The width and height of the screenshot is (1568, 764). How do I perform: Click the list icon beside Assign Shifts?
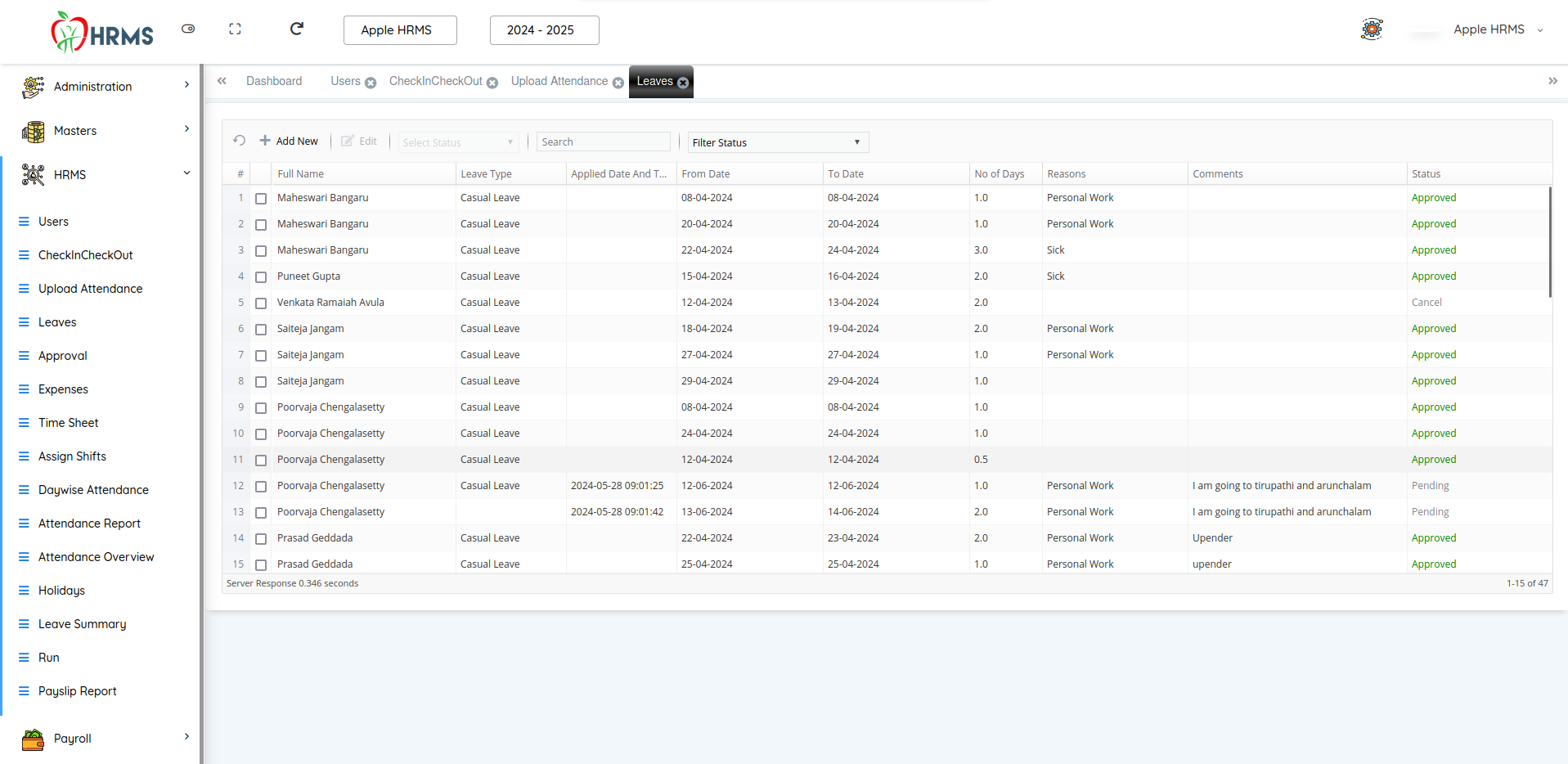pyautogui.click(x=24, y=456)
